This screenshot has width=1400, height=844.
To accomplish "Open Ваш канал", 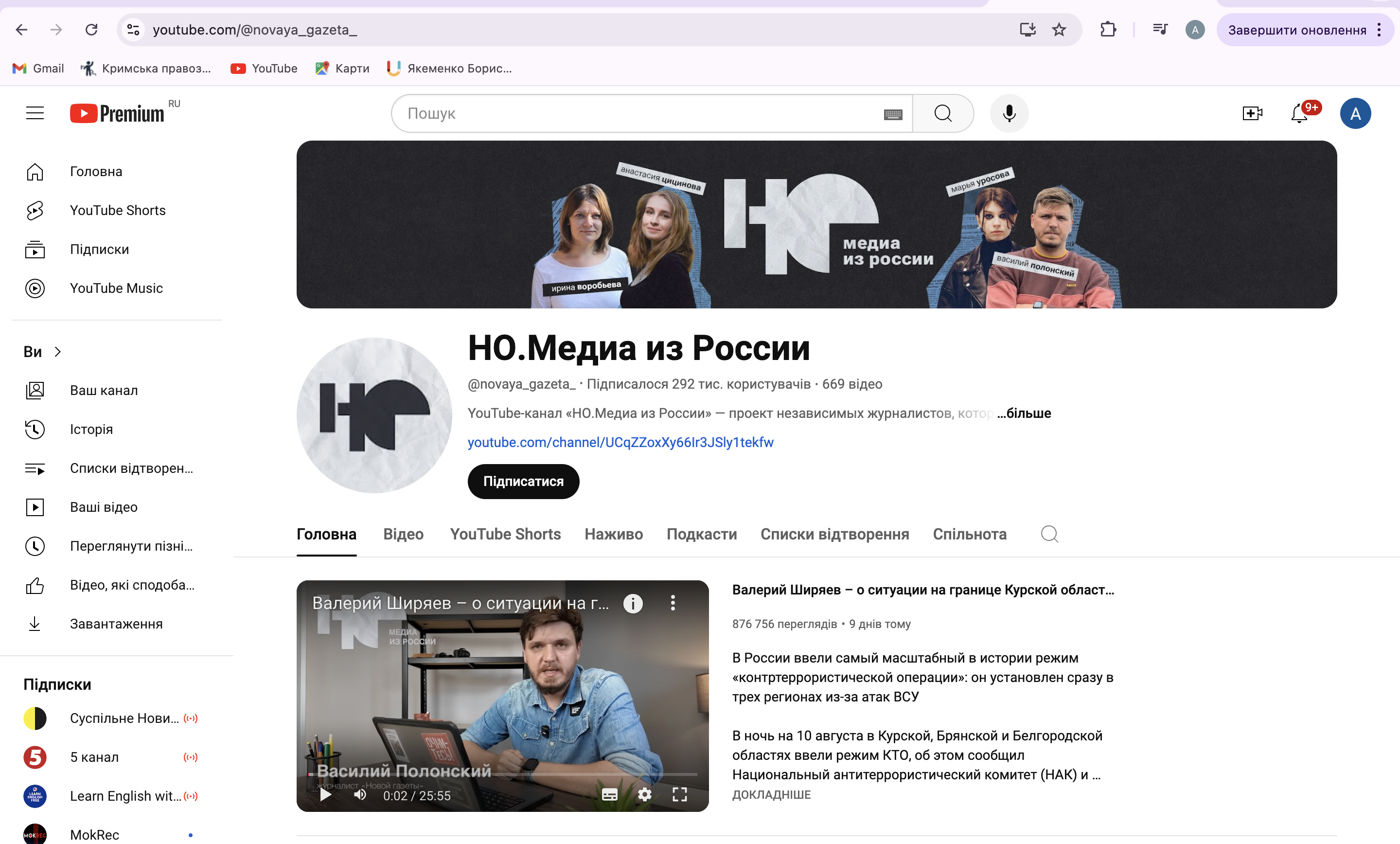I will click(x=117, y=390).
